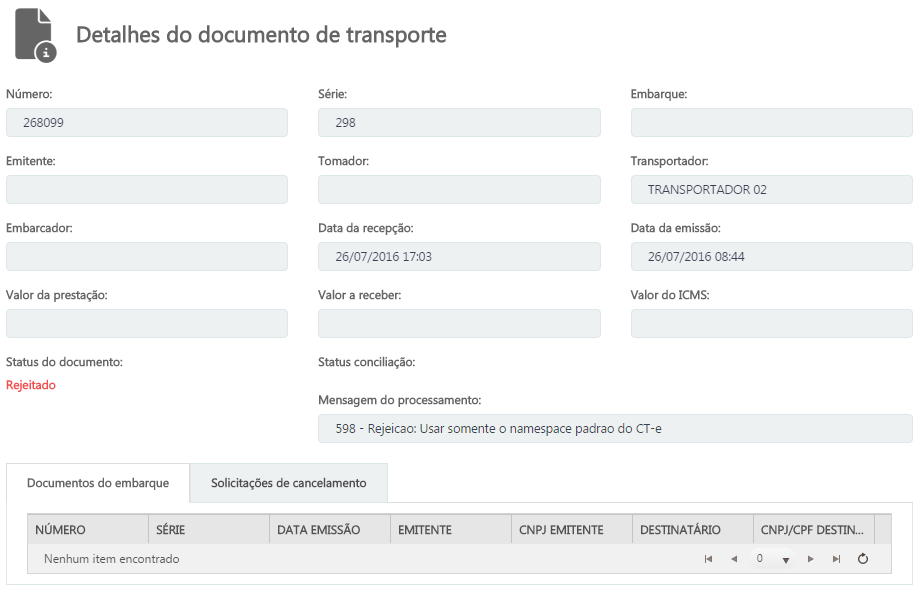Focus the Série input field
Image resolution: width=921 pixels, height=590 pixels.
click(x=459, y=123)
